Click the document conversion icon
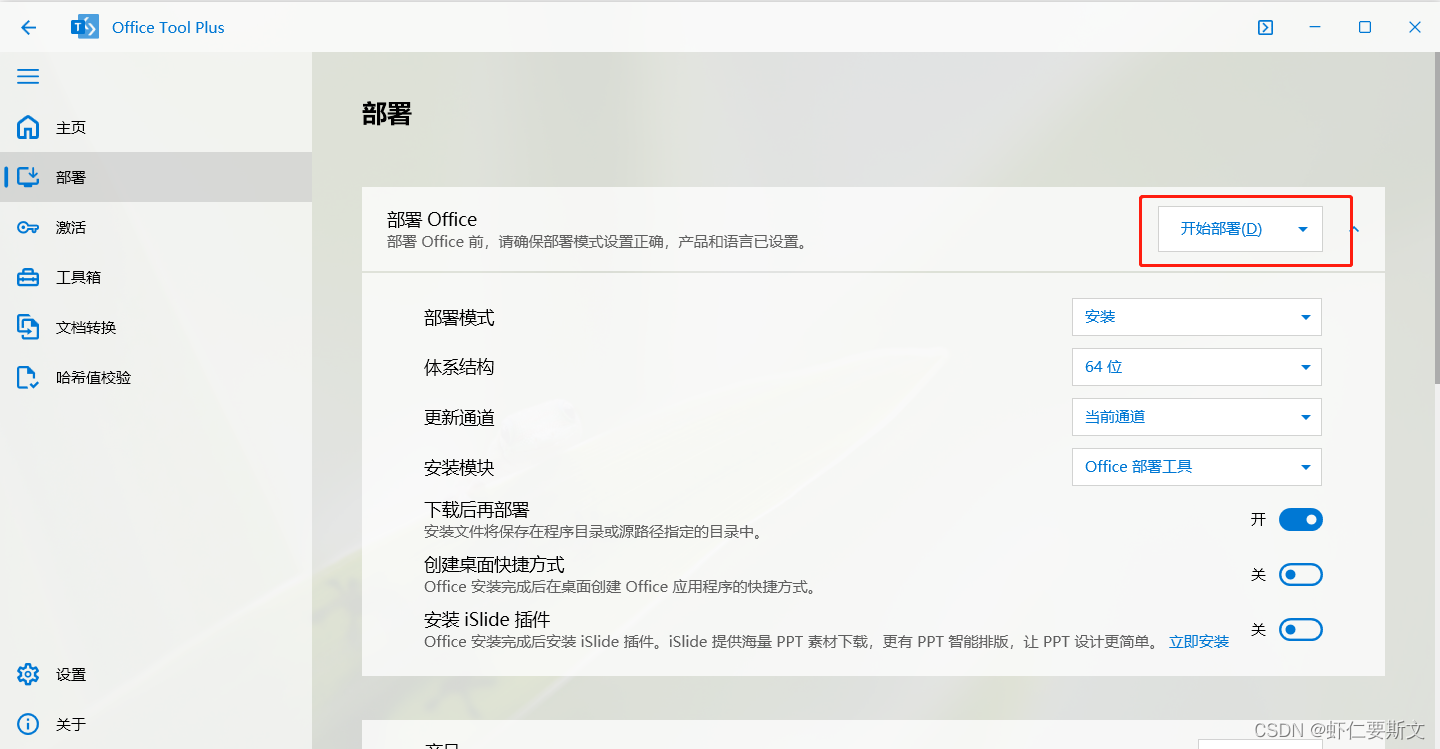This screenshot has height=749, width=1440. click(x=28, y=327)
